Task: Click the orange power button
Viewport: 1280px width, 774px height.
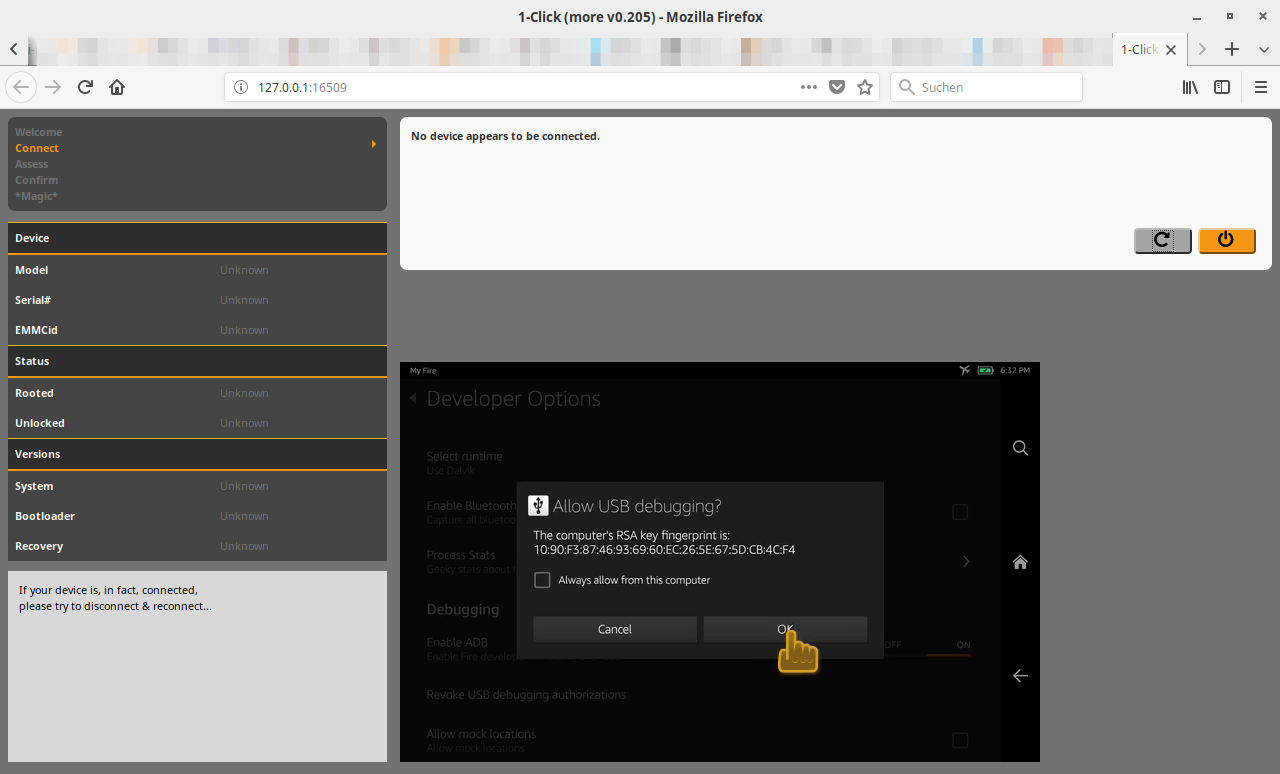Action: click(1226, 240)
